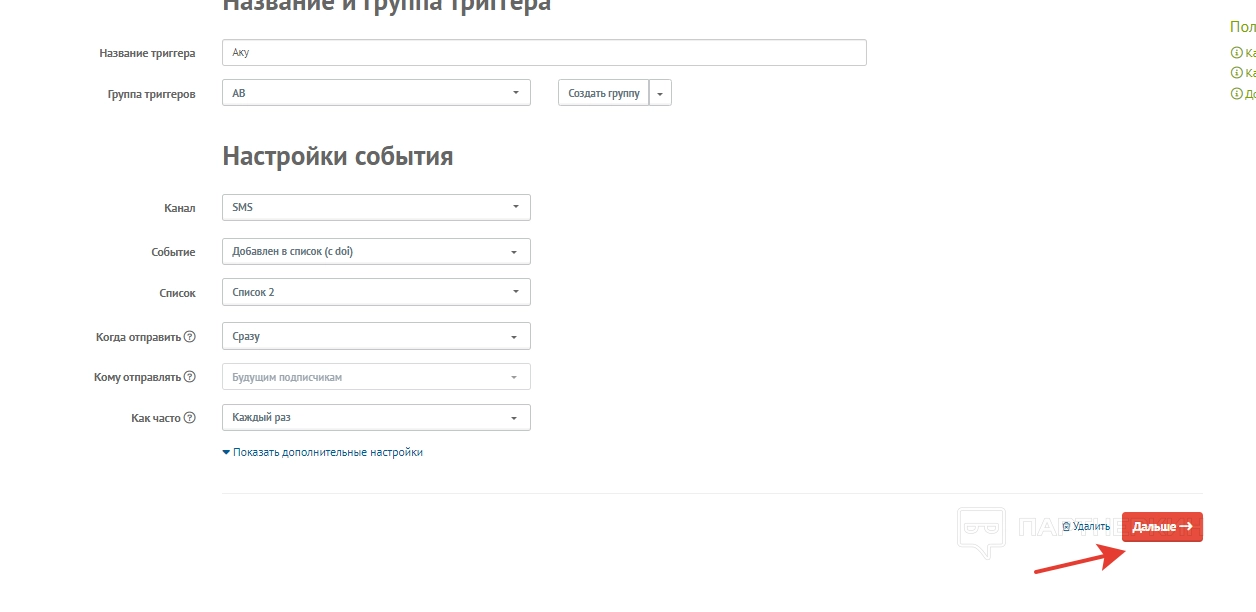Expand the 'Список' dropdown showing Список 2

point(376,292)
